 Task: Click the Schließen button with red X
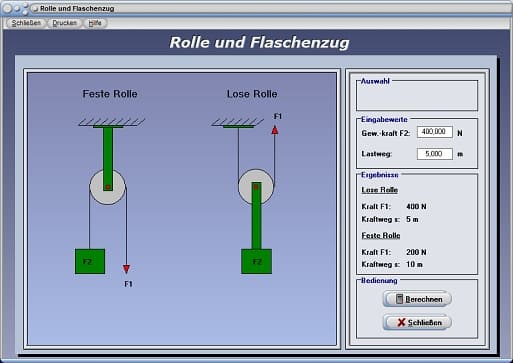(x=417, y=322)
